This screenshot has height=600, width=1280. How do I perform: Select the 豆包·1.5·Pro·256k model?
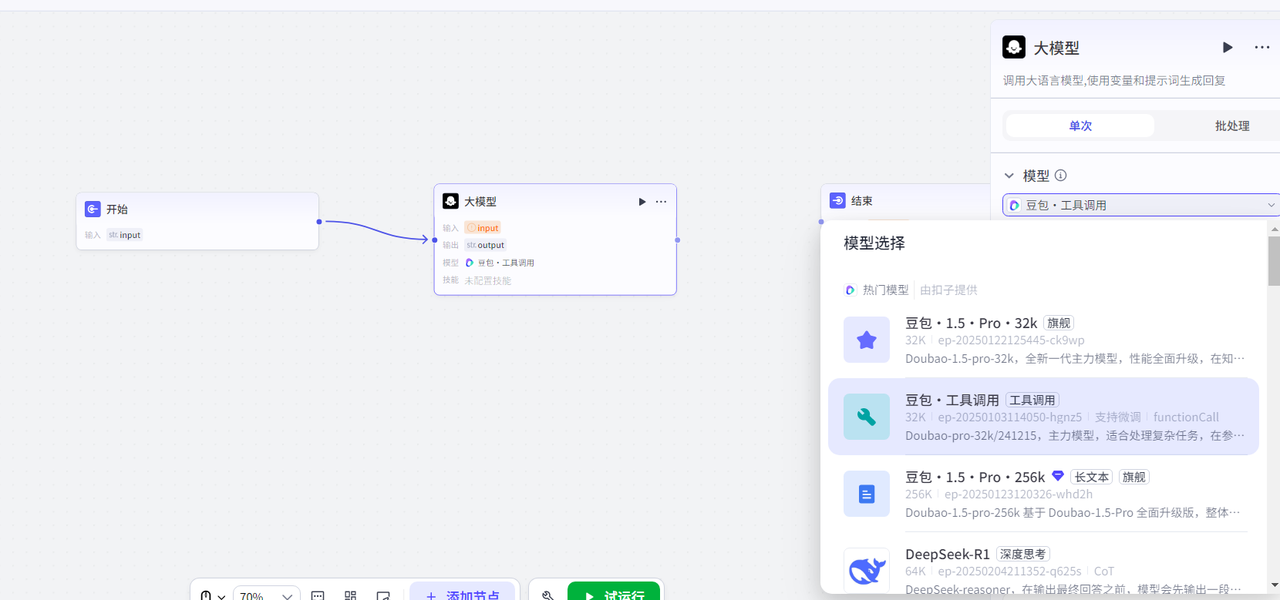click(x=1043, y=494)
